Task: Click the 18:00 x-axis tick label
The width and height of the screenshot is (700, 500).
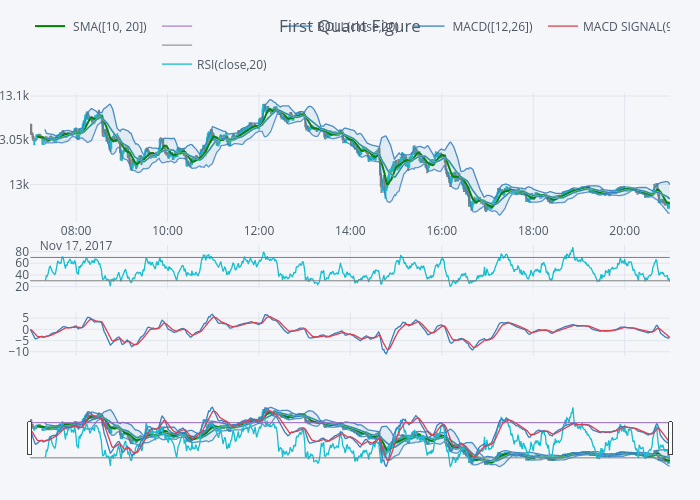Action: tap(534, 231)
